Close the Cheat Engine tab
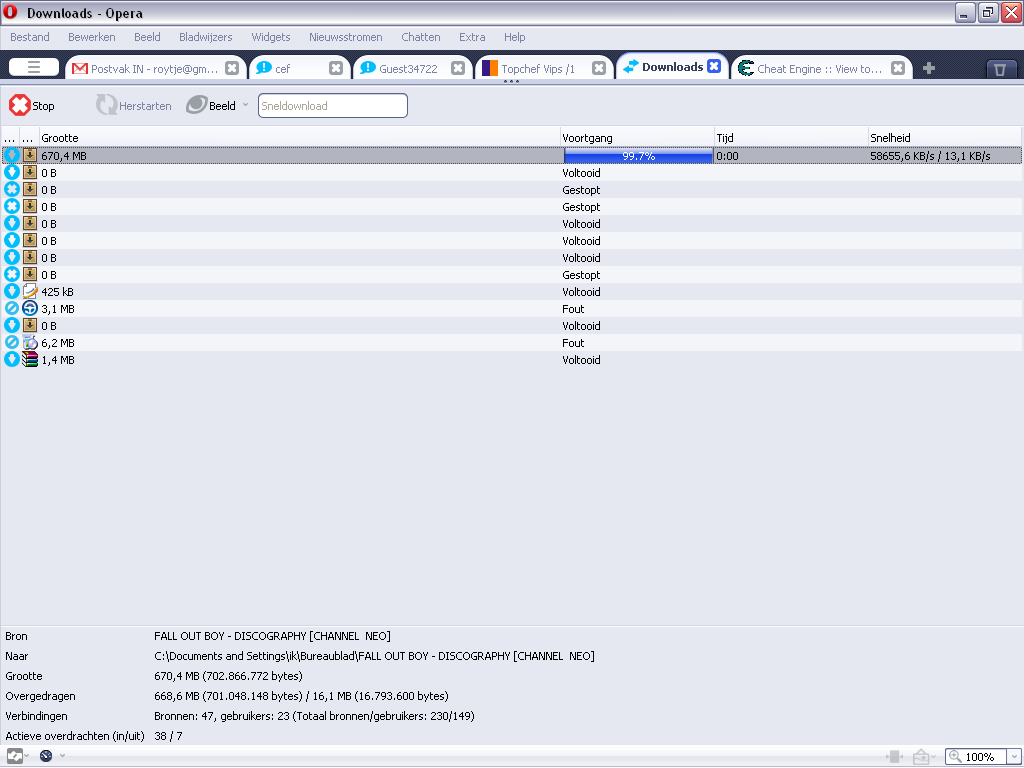Screen dimensions: 1024x768 [x=898, y=68]
